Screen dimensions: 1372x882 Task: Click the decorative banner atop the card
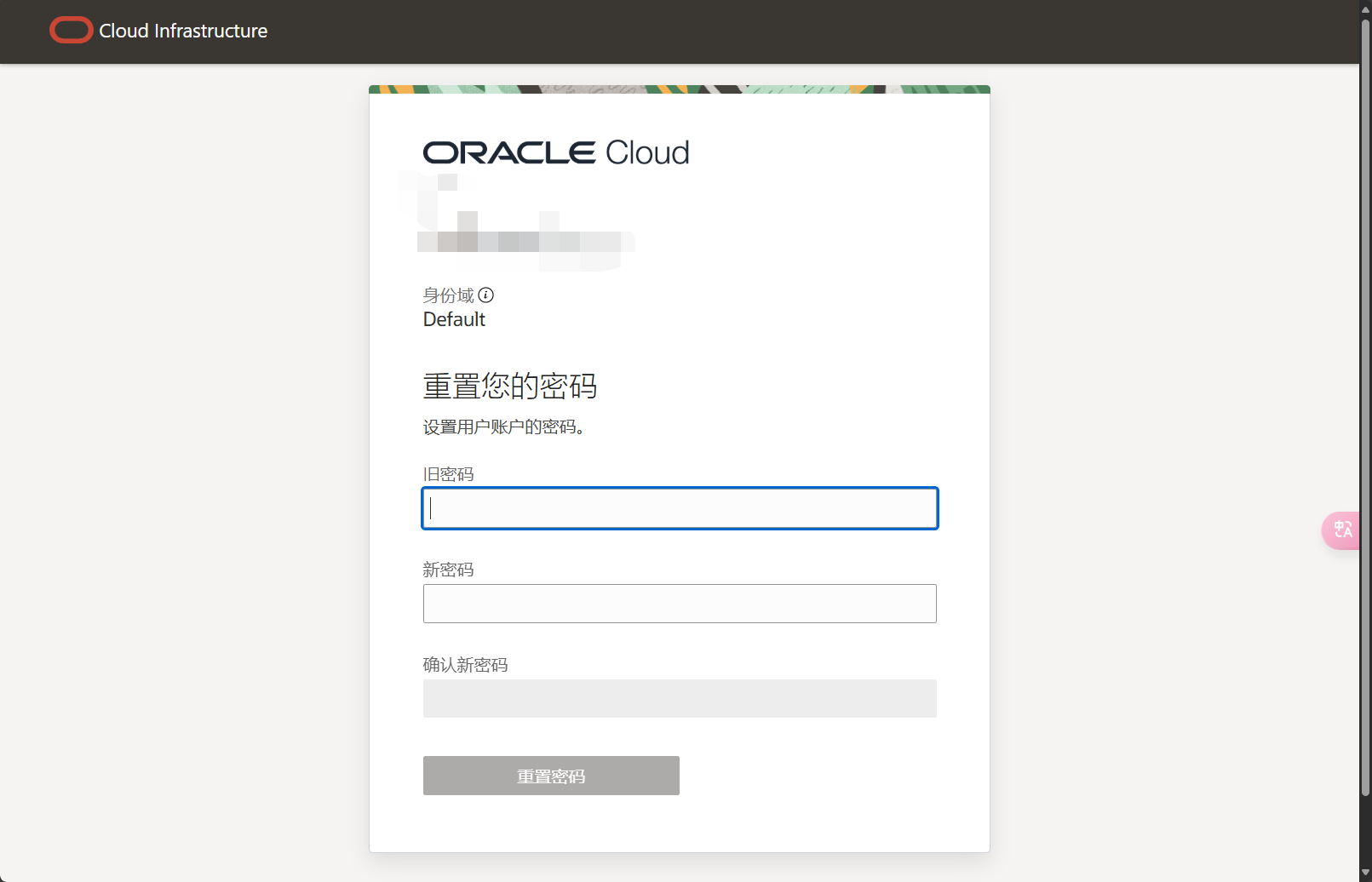tap(680, 89)
